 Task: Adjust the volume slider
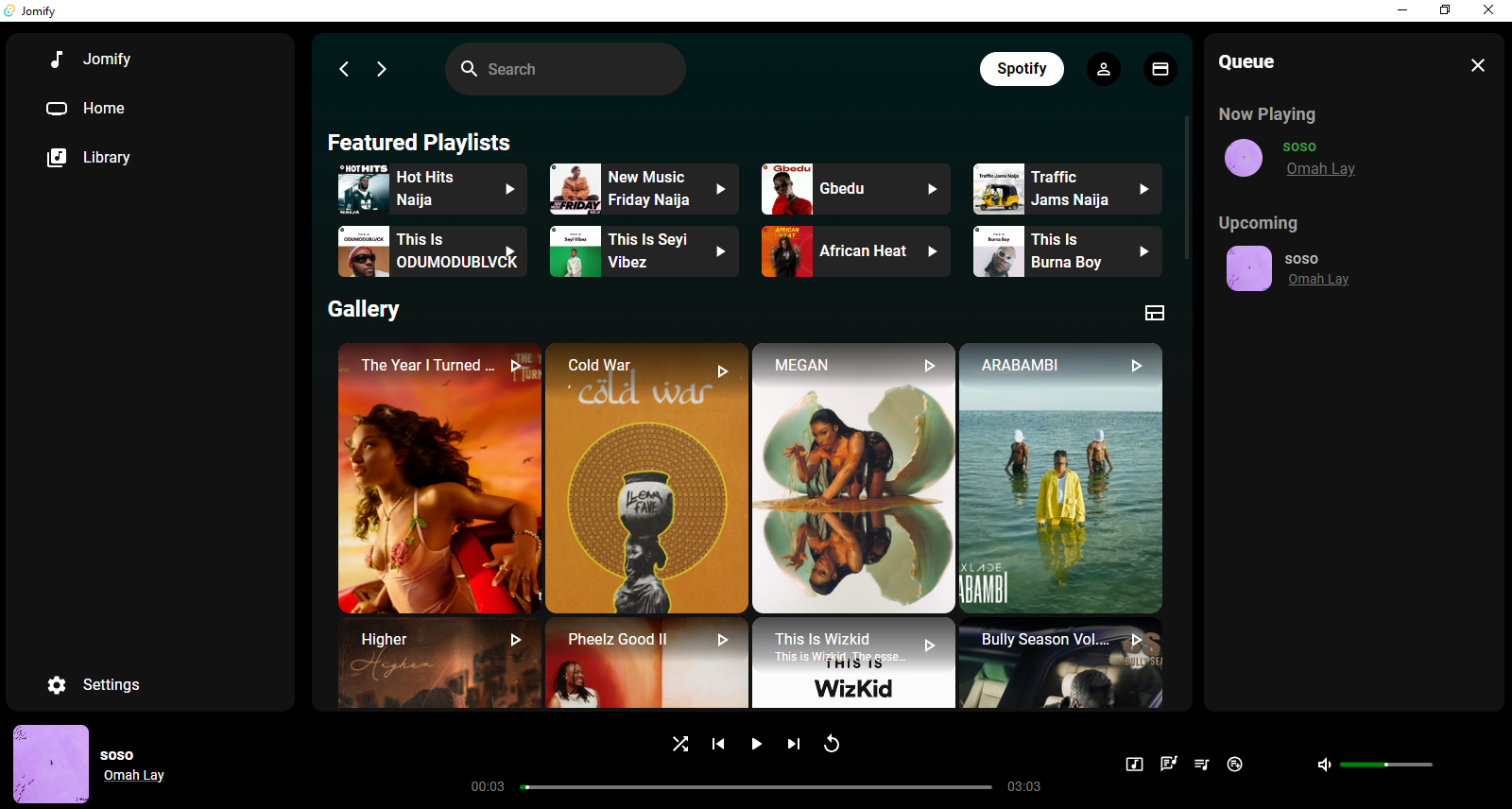click(1386, 765)
